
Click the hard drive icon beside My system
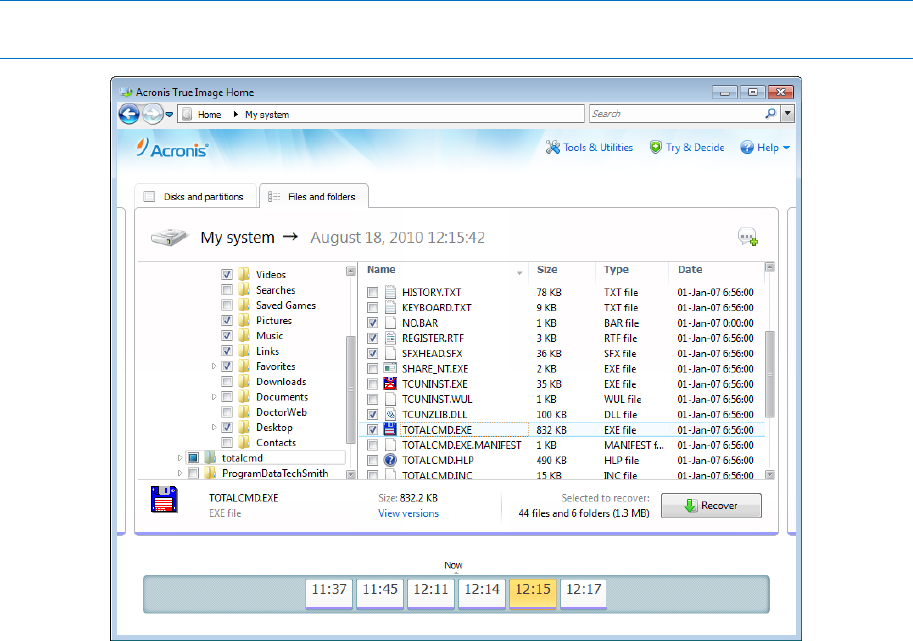[169, 237]
